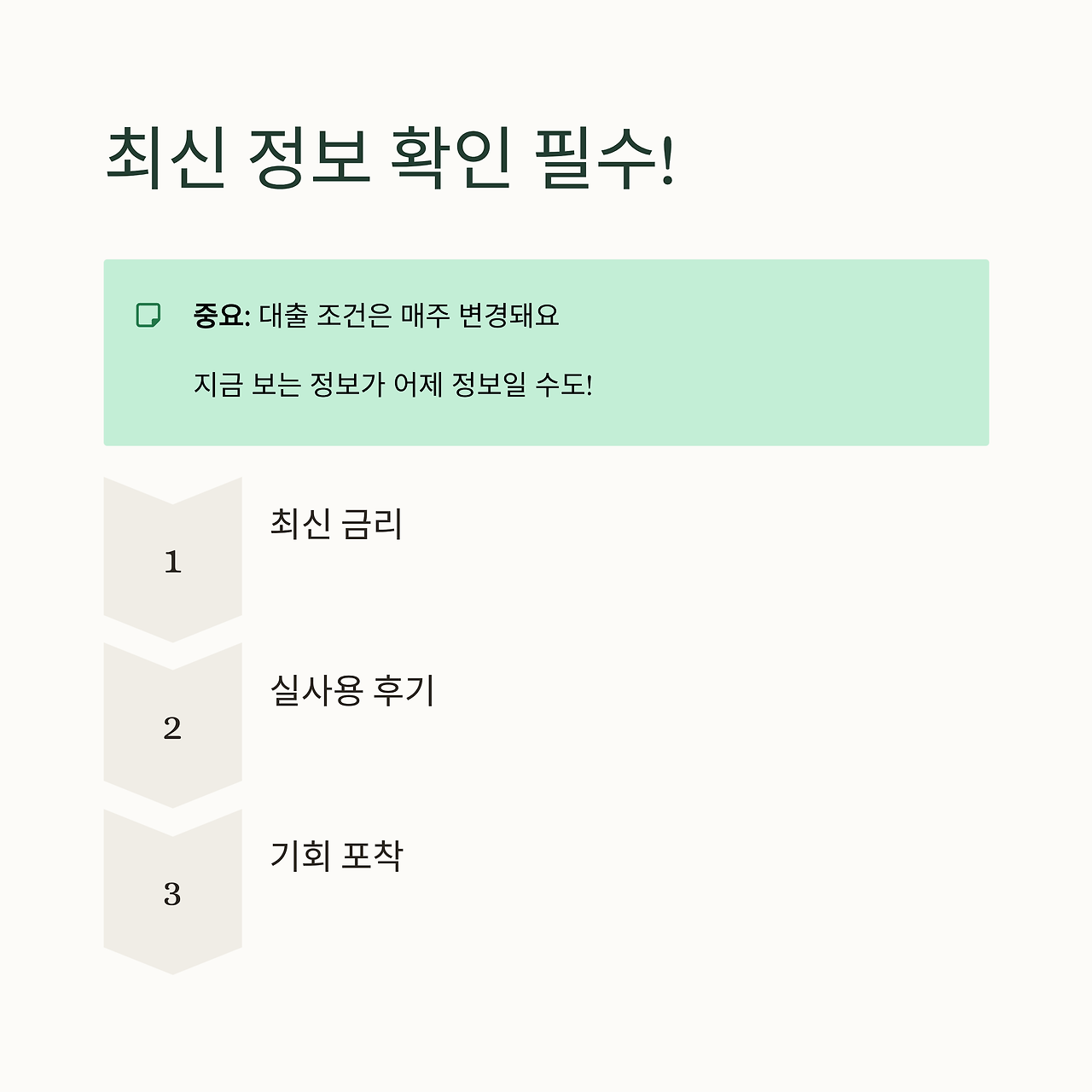
Task: Click the step 2 chevron shape
Action: coord(172,725)
